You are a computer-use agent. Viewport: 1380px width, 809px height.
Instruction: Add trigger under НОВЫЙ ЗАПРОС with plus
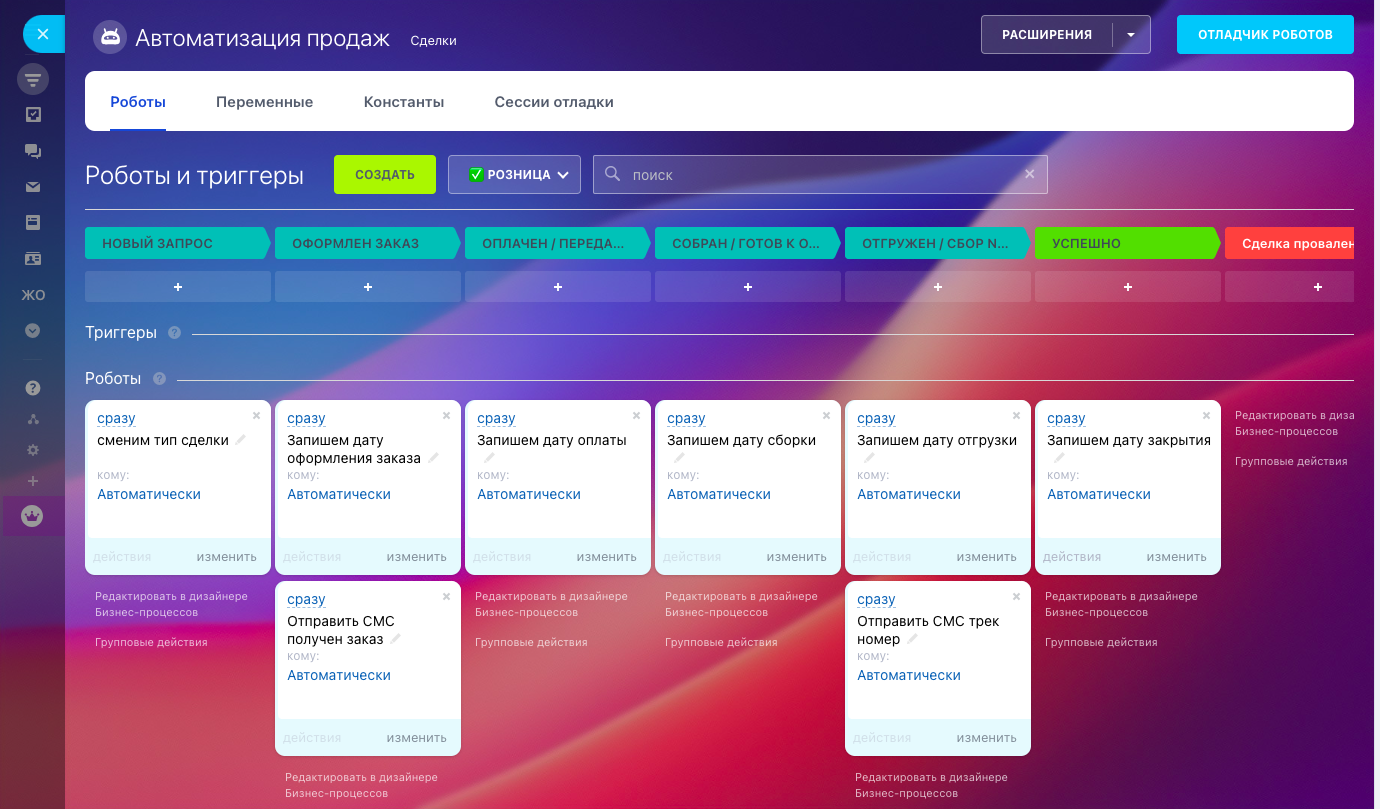(x=178, y=287)
